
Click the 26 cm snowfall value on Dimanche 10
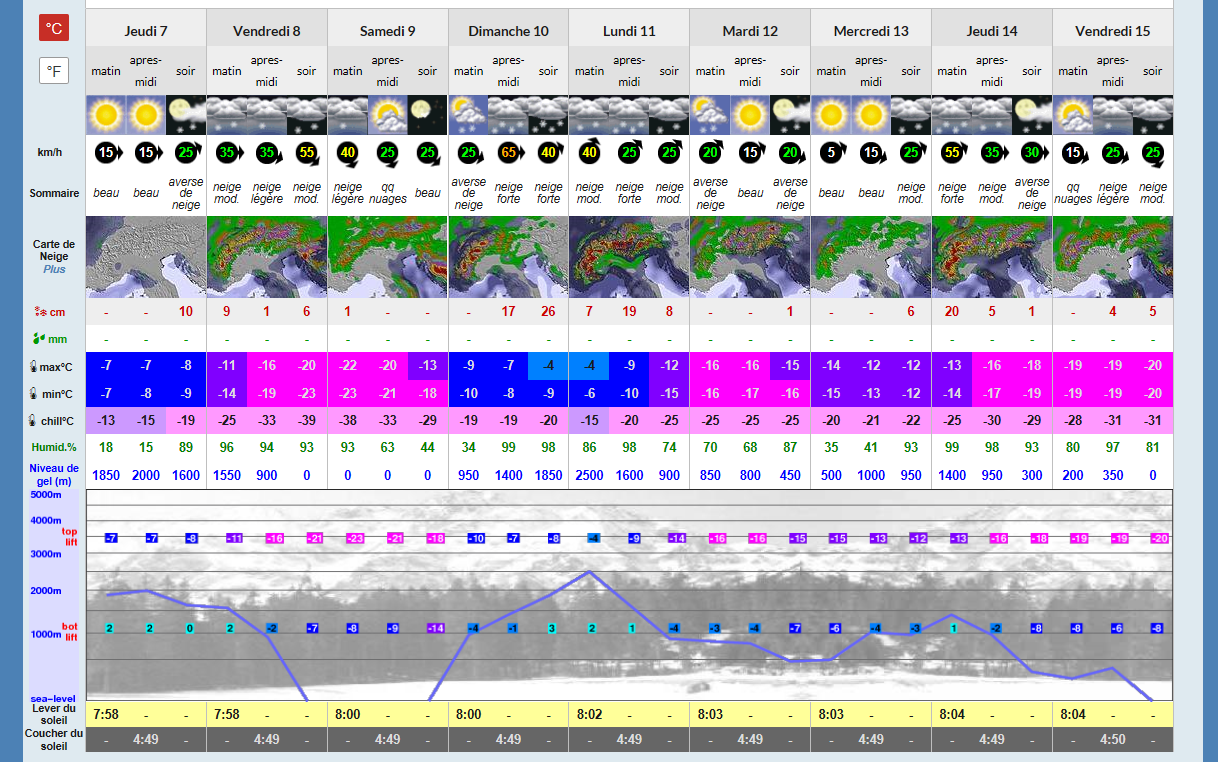click(x=548, y=312)
